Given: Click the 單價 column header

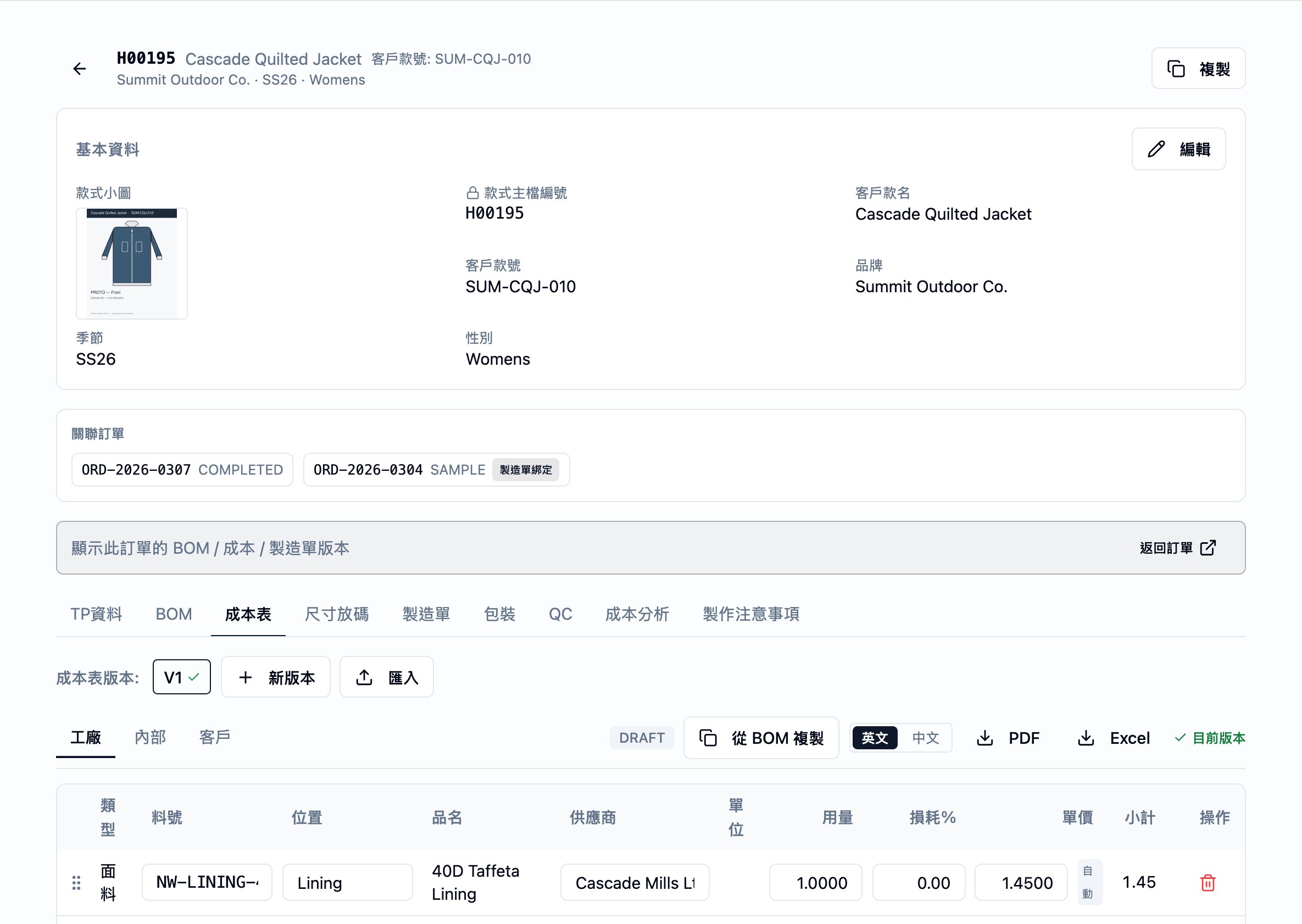Looking at the screenshot, I should (x=1078, y=817).
